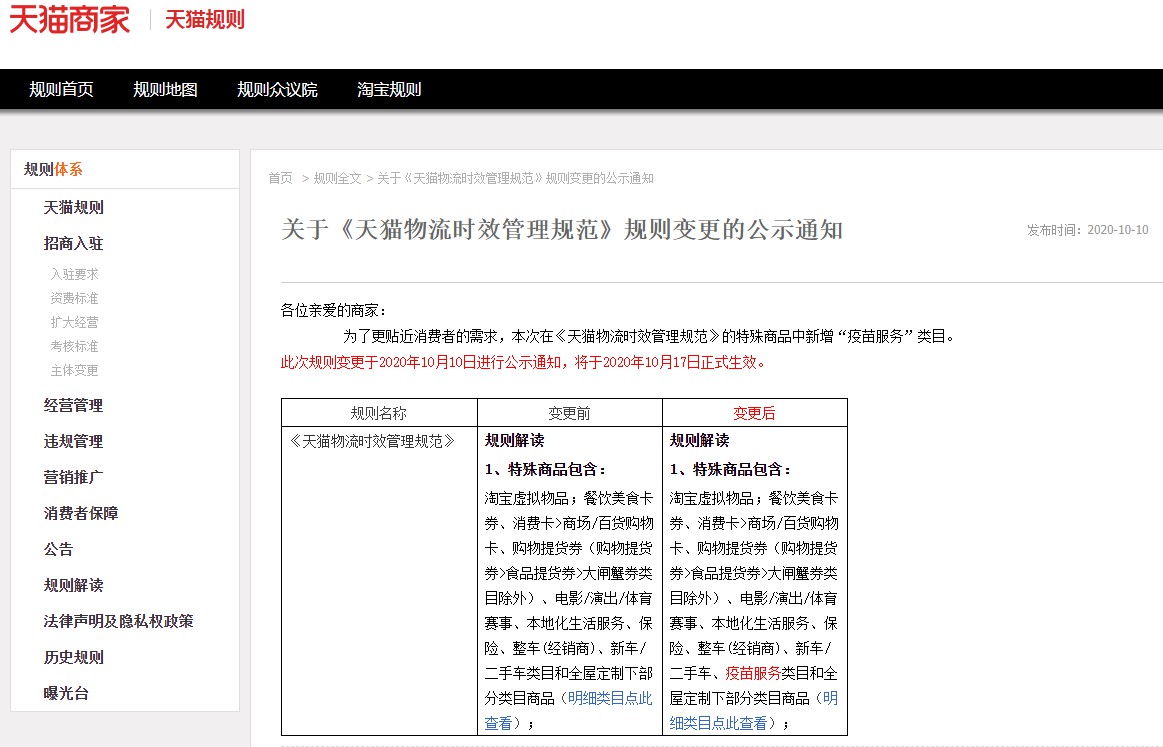The height and width of the screenshot is (747, 1163).
Task: Click 各位亲爱的商家 greeting line
Action: (x=334, y=310)
